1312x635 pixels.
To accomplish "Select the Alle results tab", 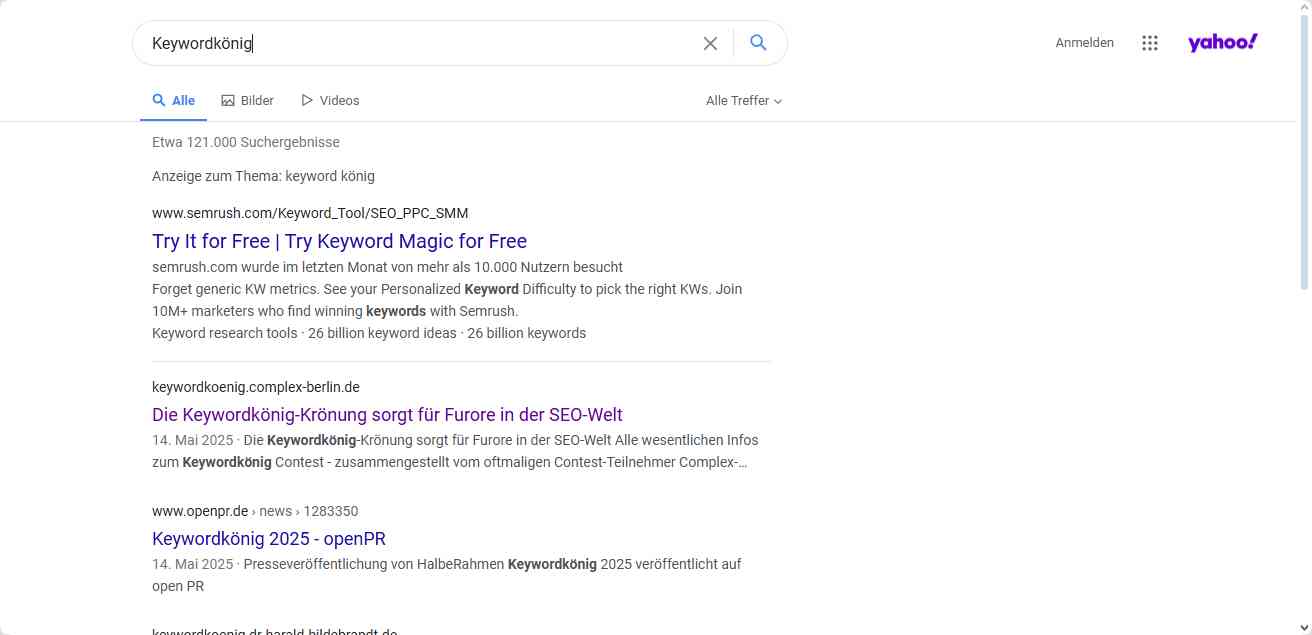I will (173, 101).
